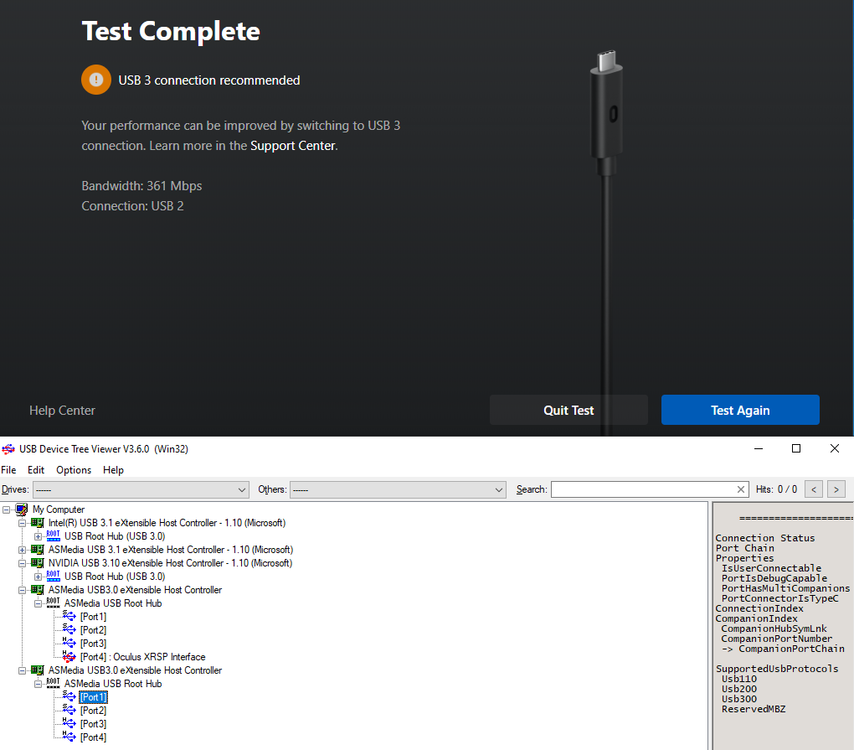Expand the ASMedia USB 3.1 Host Controller node

22,550
